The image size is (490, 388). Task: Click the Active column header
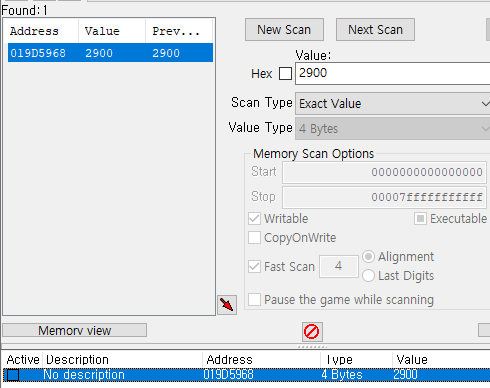pos(23,360)
